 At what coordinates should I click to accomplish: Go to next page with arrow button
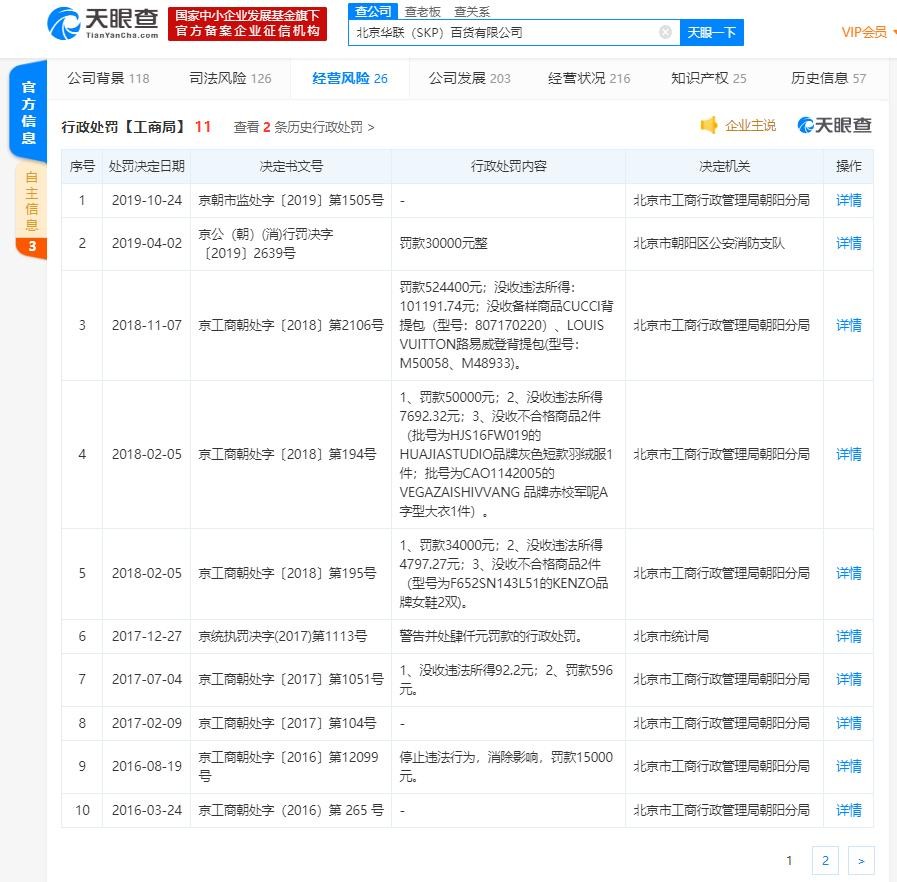pyautogui.click(x=860, y=860)
